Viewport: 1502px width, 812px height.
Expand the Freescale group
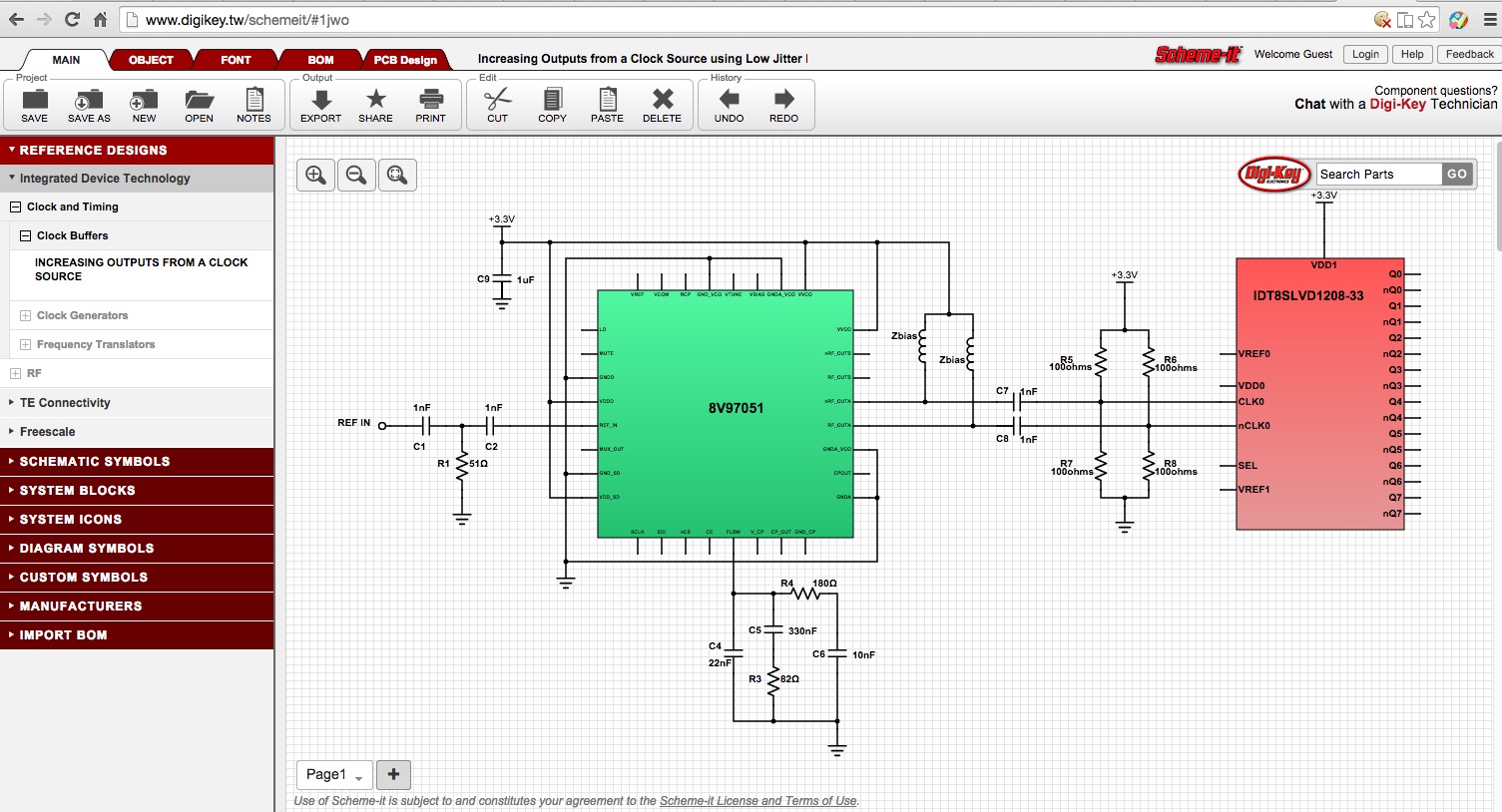tap(137, 432)
